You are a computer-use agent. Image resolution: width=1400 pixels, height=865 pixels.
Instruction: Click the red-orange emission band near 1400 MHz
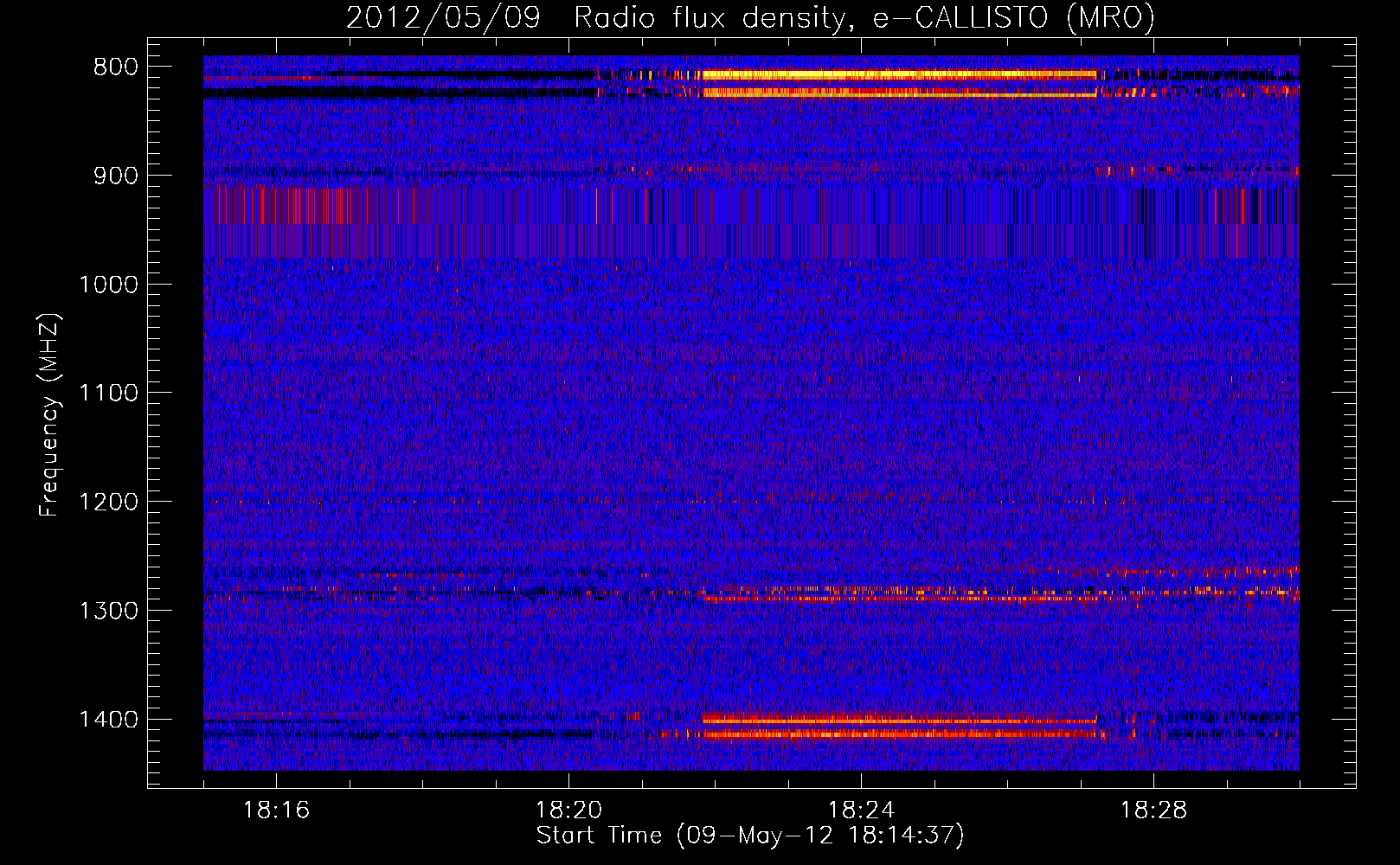[x=900, y=720]
